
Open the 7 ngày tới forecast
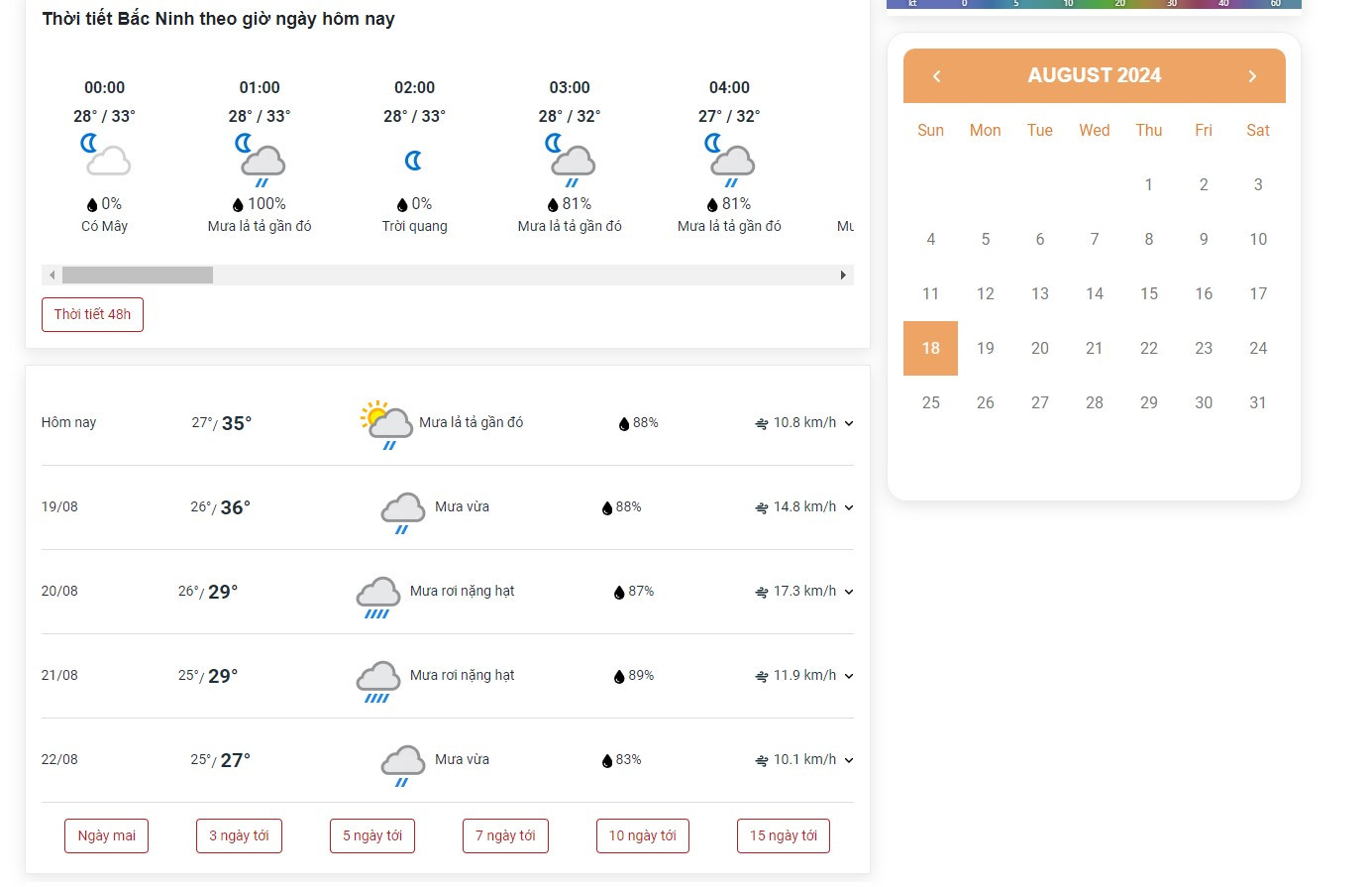(x=505, y=835)
